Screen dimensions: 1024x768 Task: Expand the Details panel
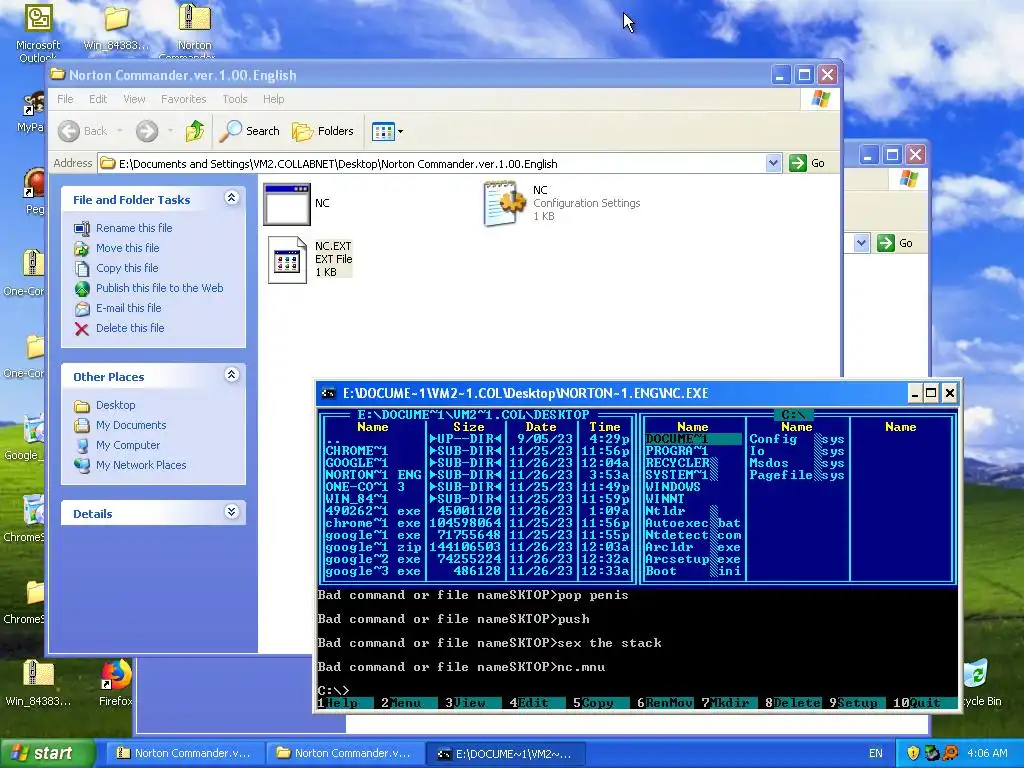click(x=231, y=511)
